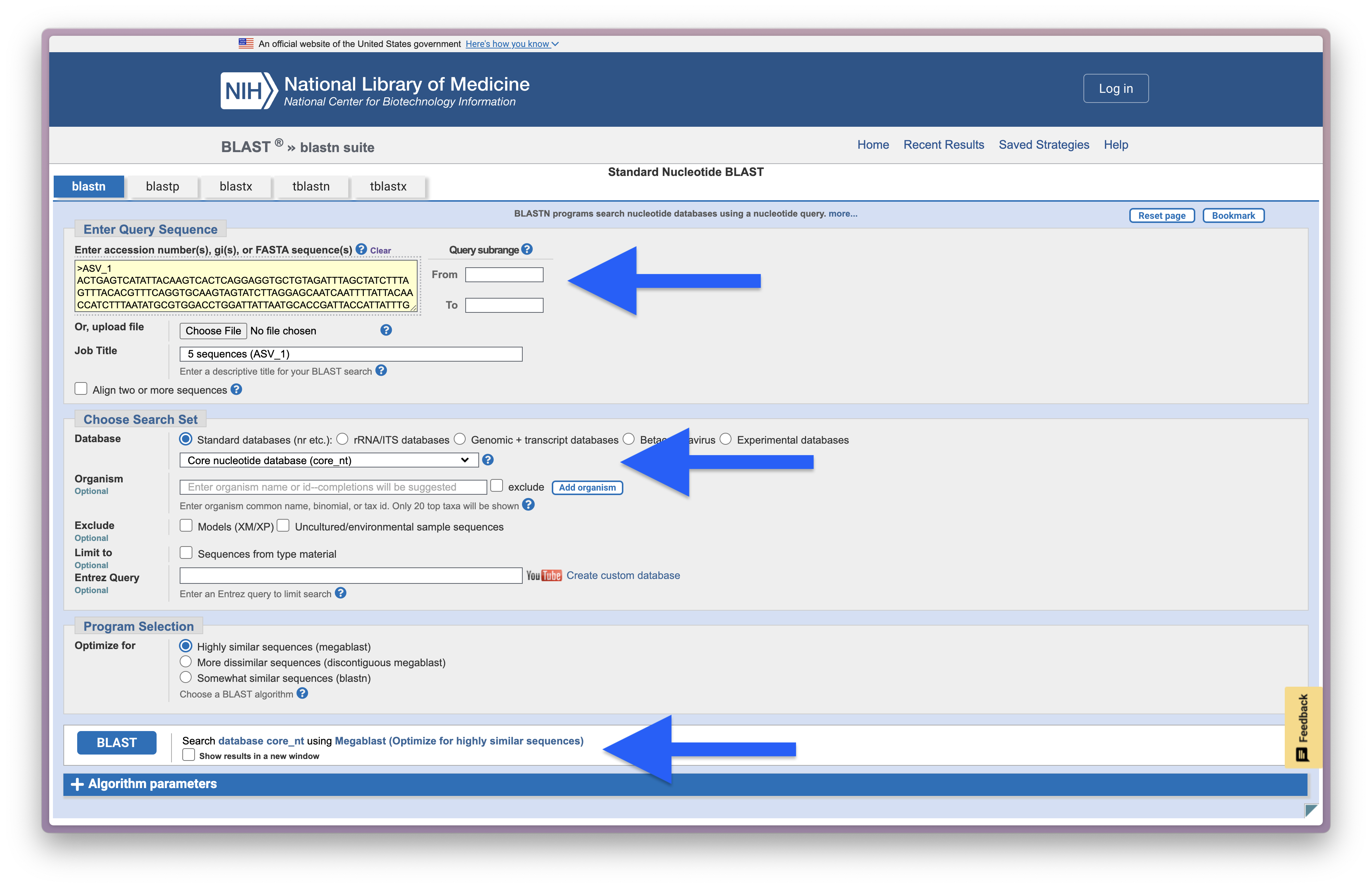Click Bookmark button
The image size is (1372, 888).
point(1233,215)
